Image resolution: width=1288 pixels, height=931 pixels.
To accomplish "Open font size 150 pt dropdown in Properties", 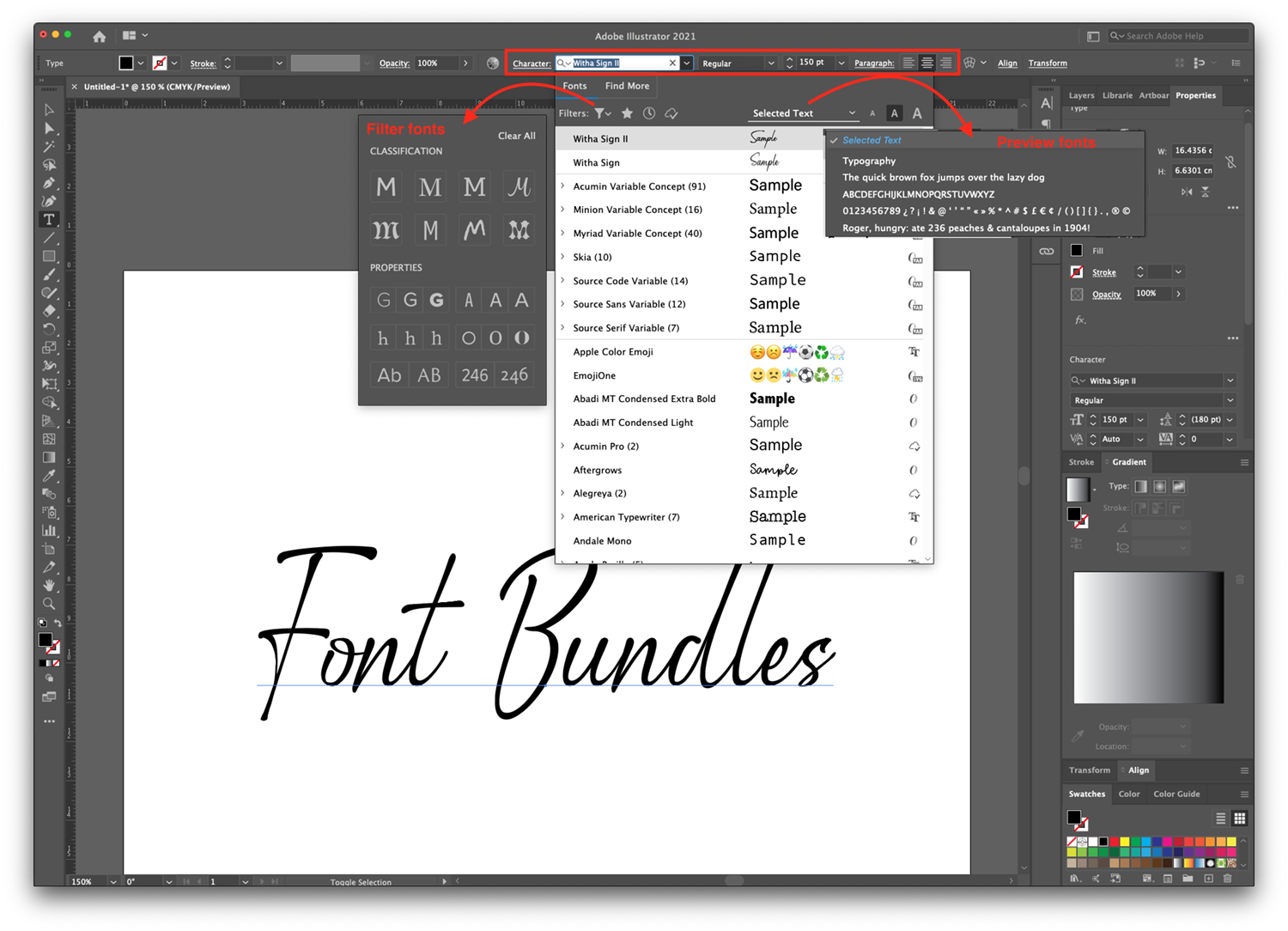I will (x=1140, y=420).
